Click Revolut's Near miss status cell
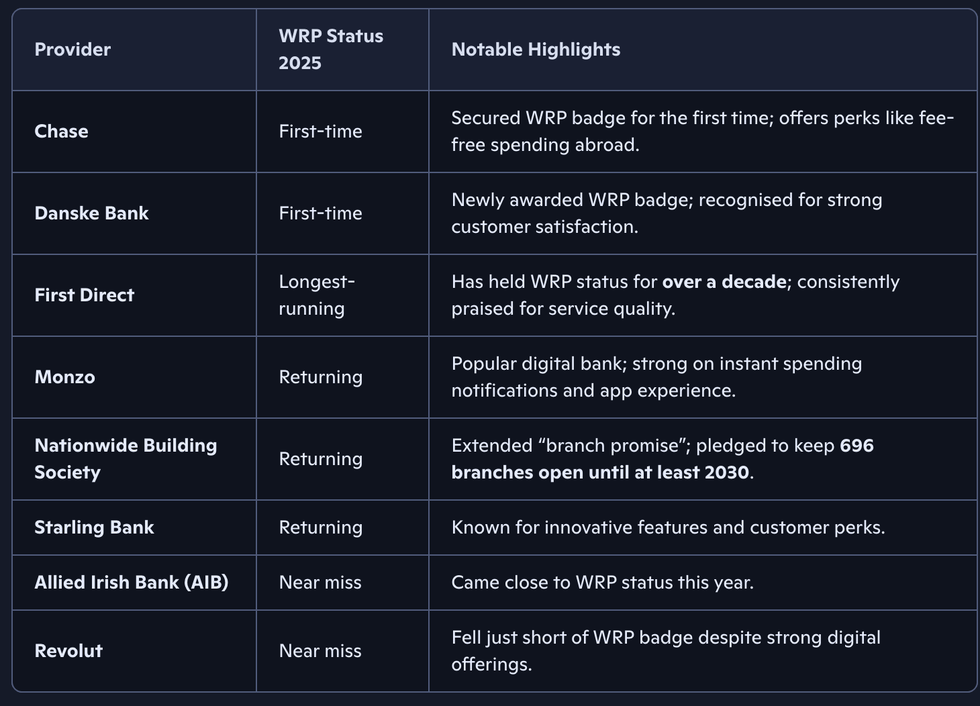The image size is (980, 706). tap(320, 651)
